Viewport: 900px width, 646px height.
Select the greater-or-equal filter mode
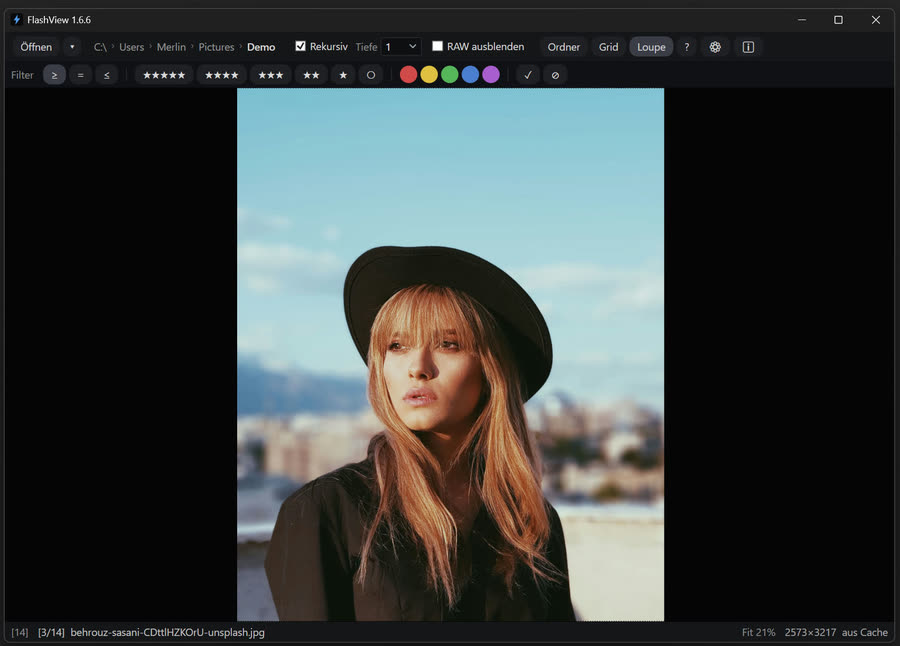(54, 74)
